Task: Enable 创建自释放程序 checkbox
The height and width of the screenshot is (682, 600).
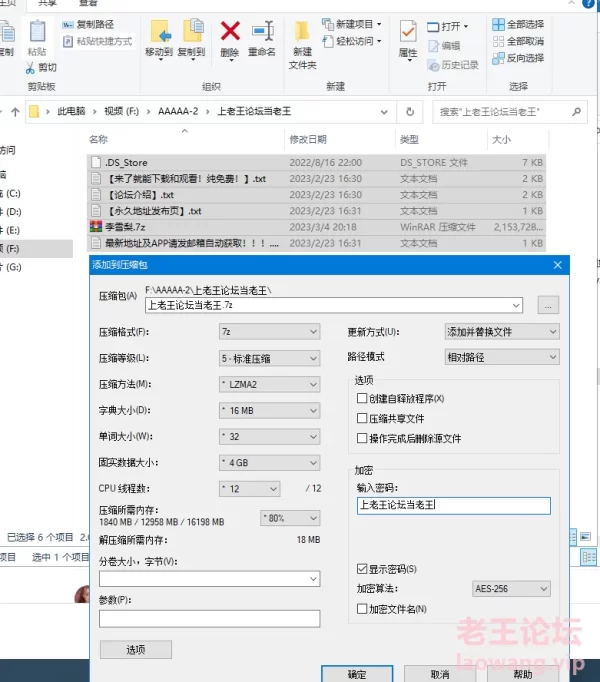Action: (x=362, y=399)
